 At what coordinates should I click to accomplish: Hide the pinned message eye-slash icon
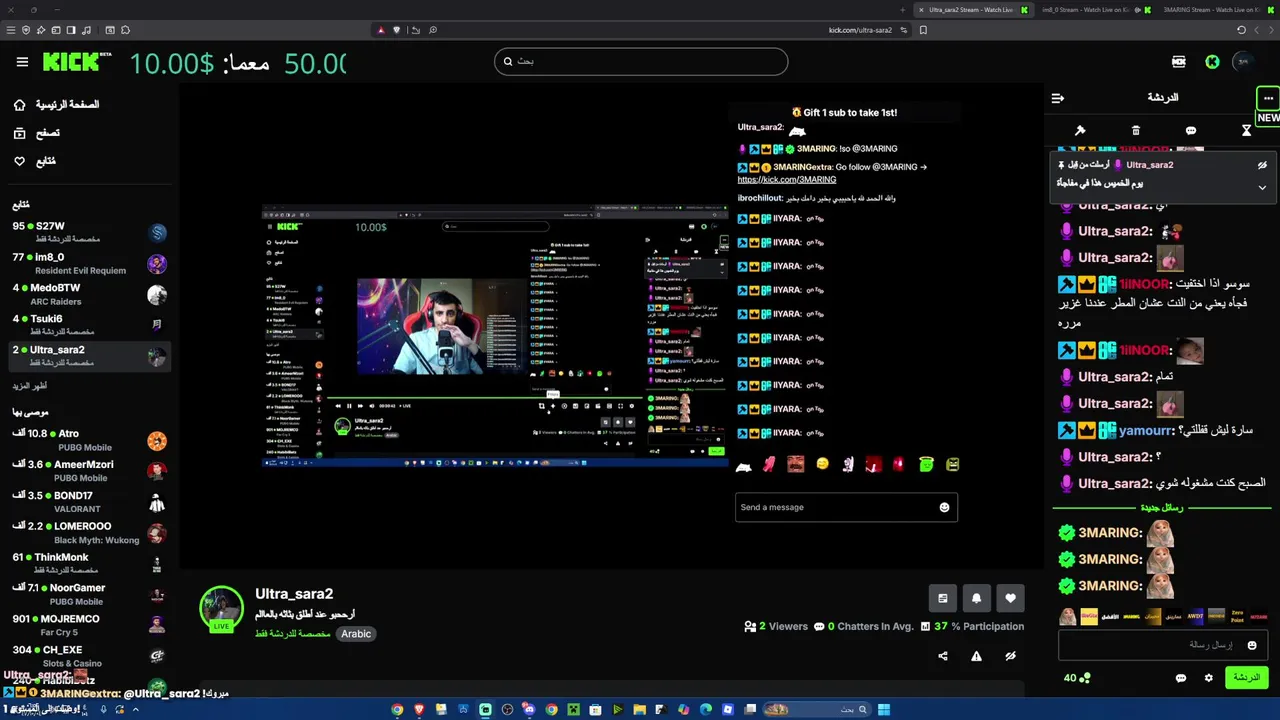[x=1262, y=165]
